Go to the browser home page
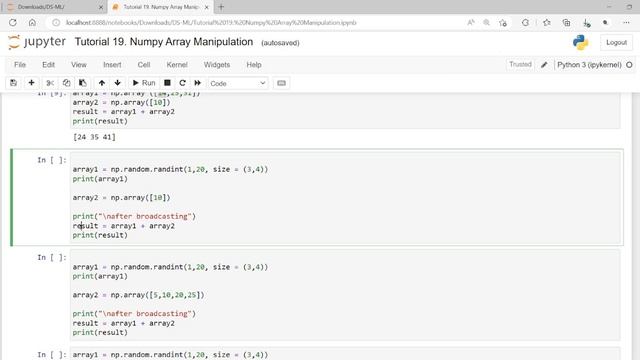 32,23
